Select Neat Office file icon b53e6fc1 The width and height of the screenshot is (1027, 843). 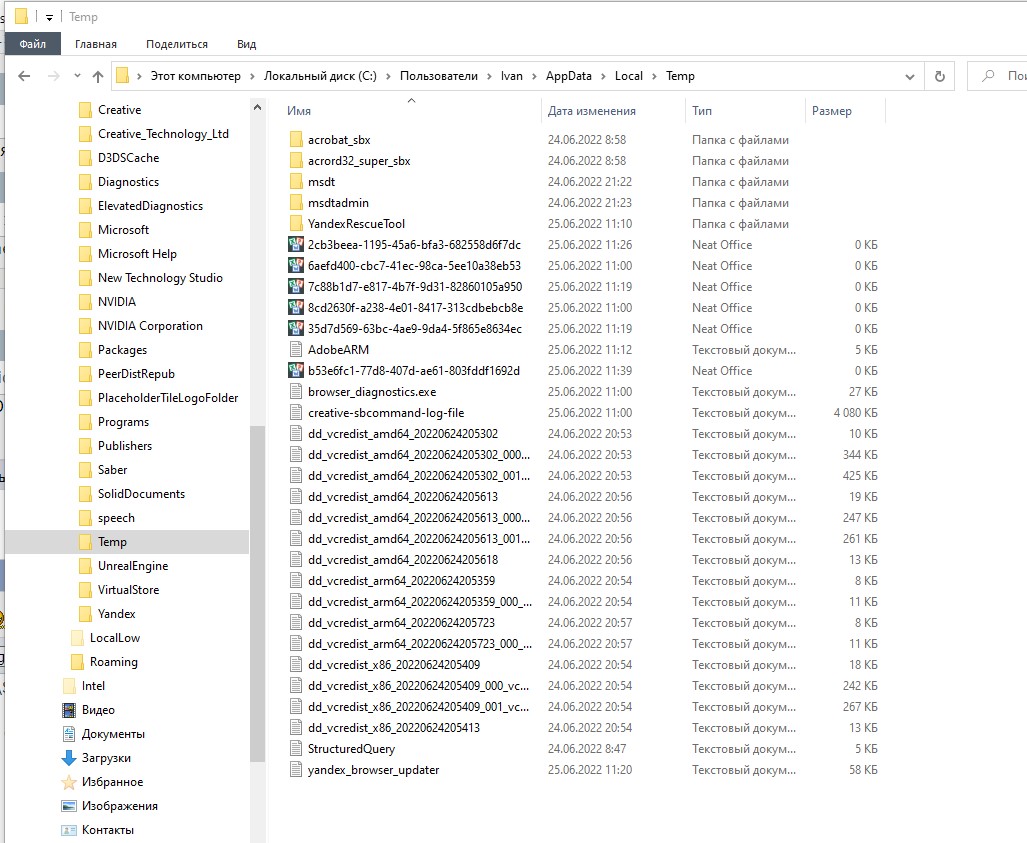296,370
